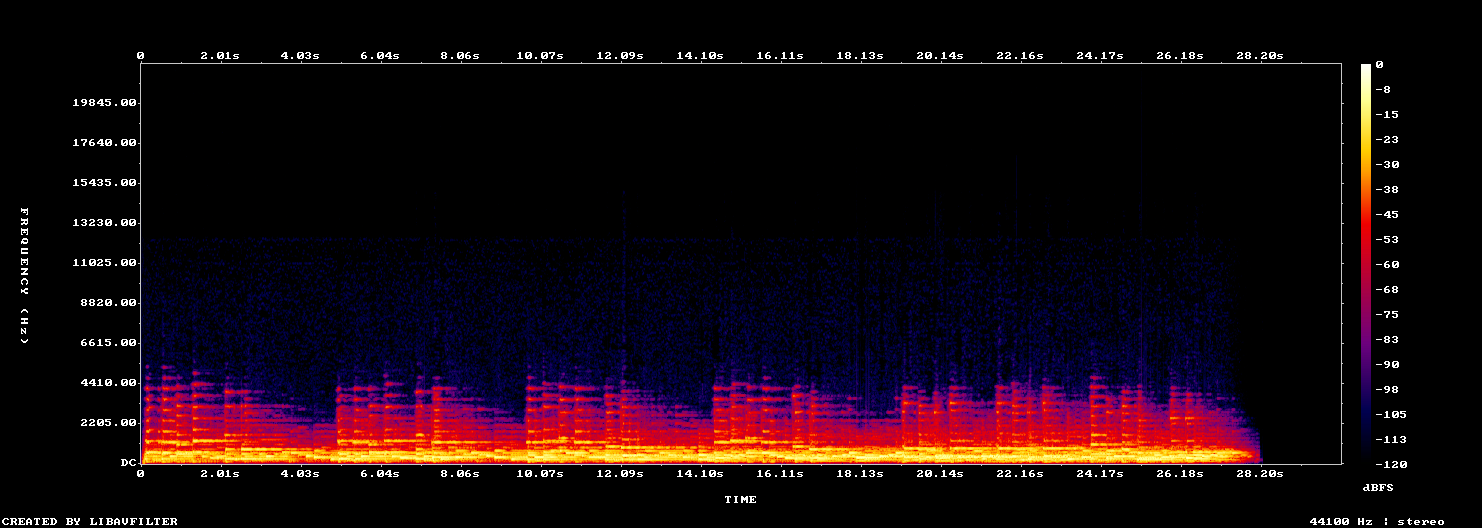Click the 44100 Hz | stereo caption
1482x528 pixels.
pos(1377,521)
